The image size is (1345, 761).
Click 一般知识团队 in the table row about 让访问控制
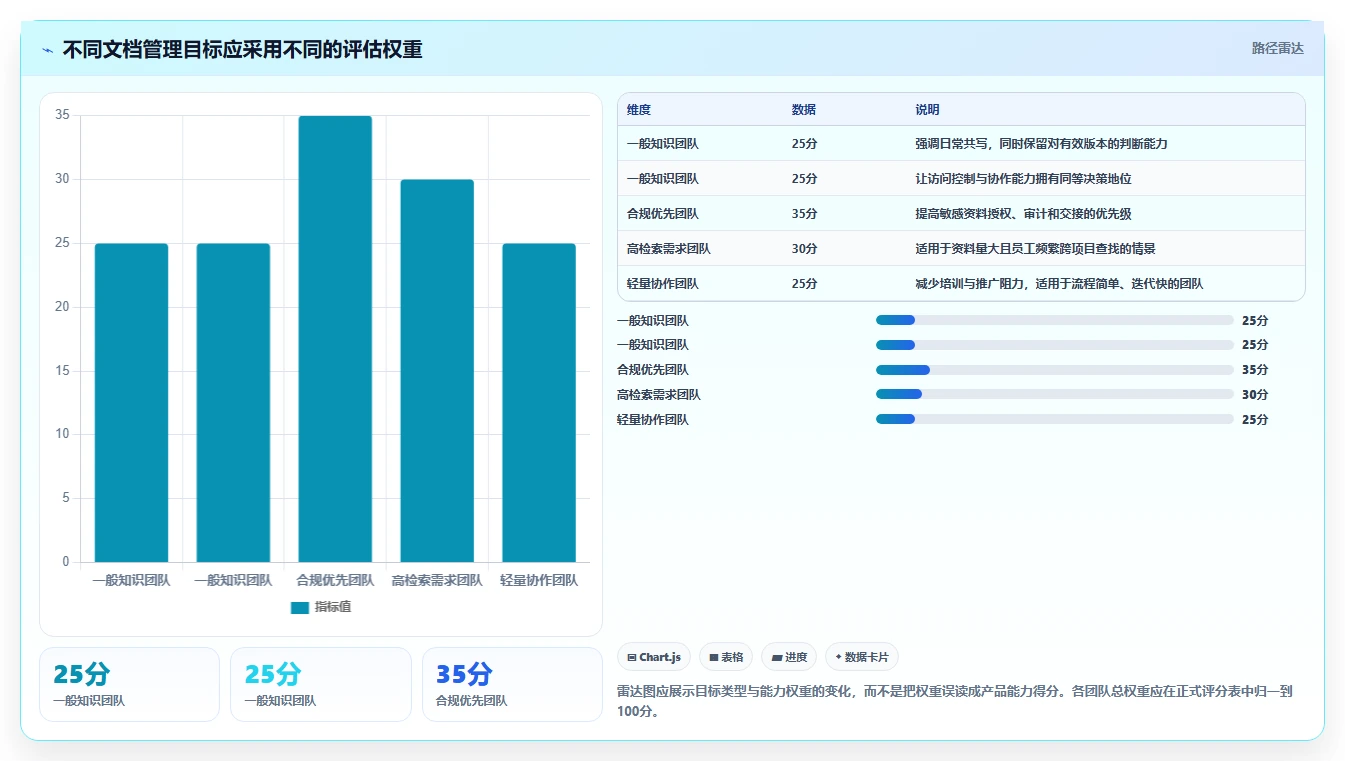point(663,179)
